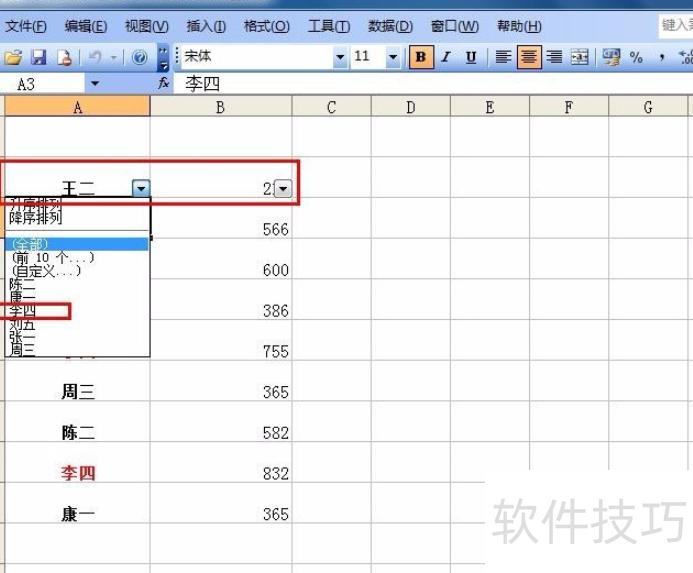Filter by 刘五 in dropdown list
The image size is (693, 573).
[x=77, y=325]
